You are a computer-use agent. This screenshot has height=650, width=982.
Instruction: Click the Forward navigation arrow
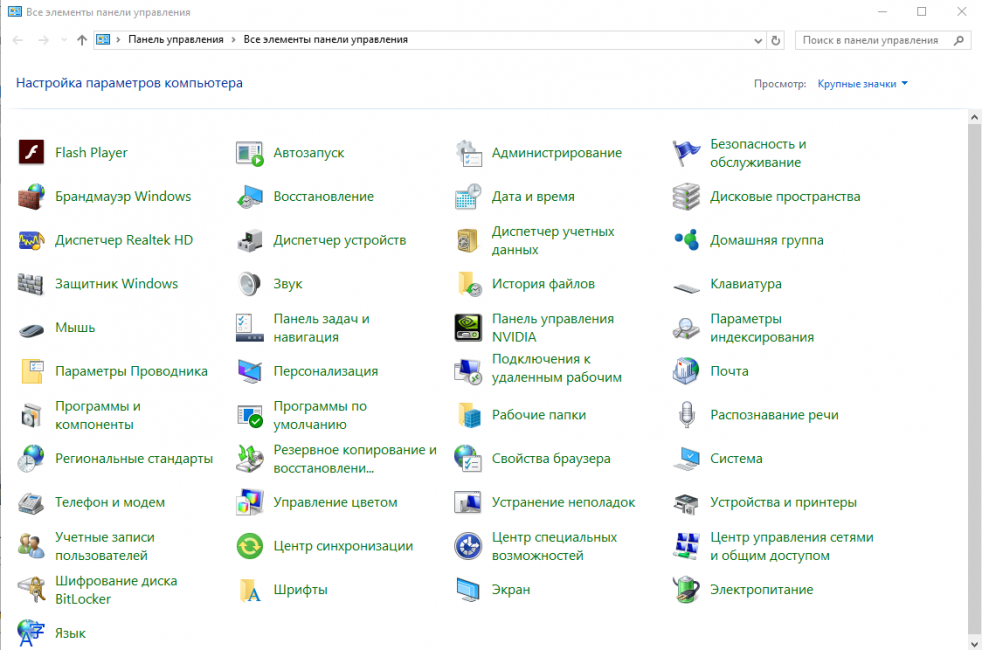click(43, 40)
